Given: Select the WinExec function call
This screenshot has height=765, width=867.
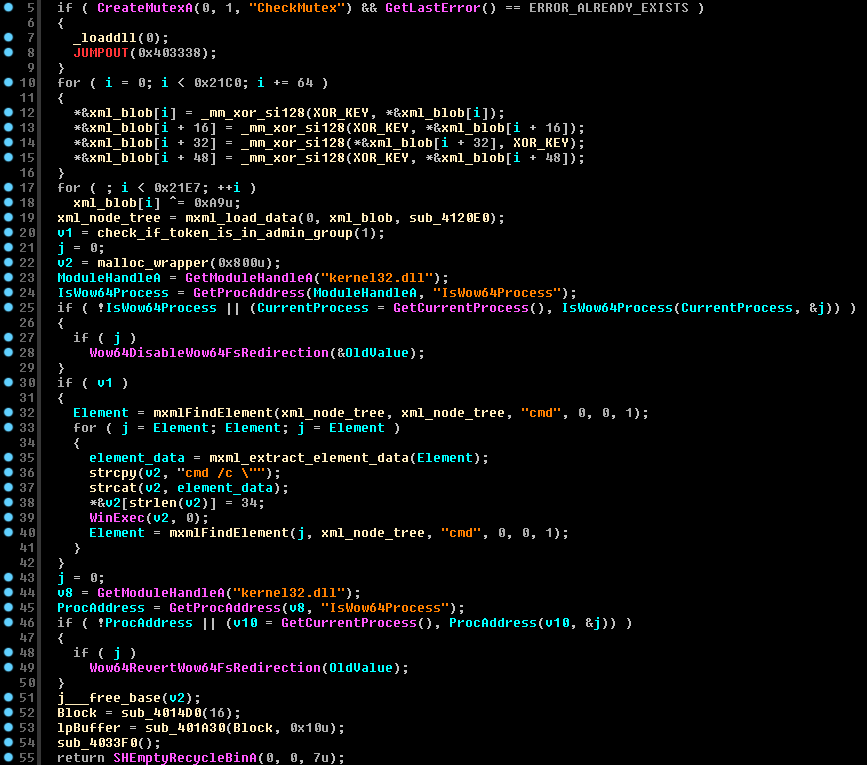Looking at the screenshot, I should point(117,517).
